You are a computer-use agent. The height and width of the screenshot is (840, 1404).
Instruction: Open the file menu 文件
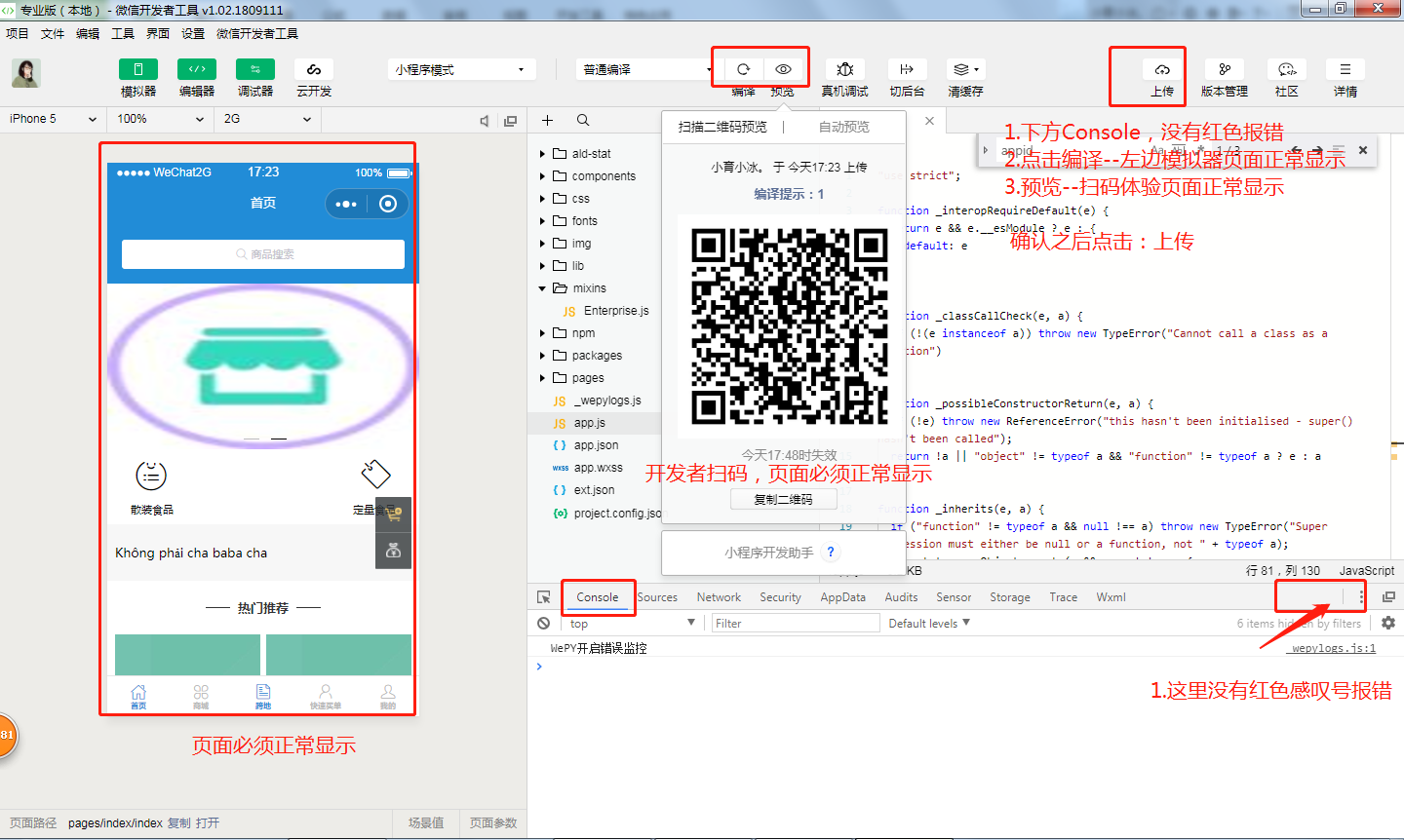tap(53, 33)
